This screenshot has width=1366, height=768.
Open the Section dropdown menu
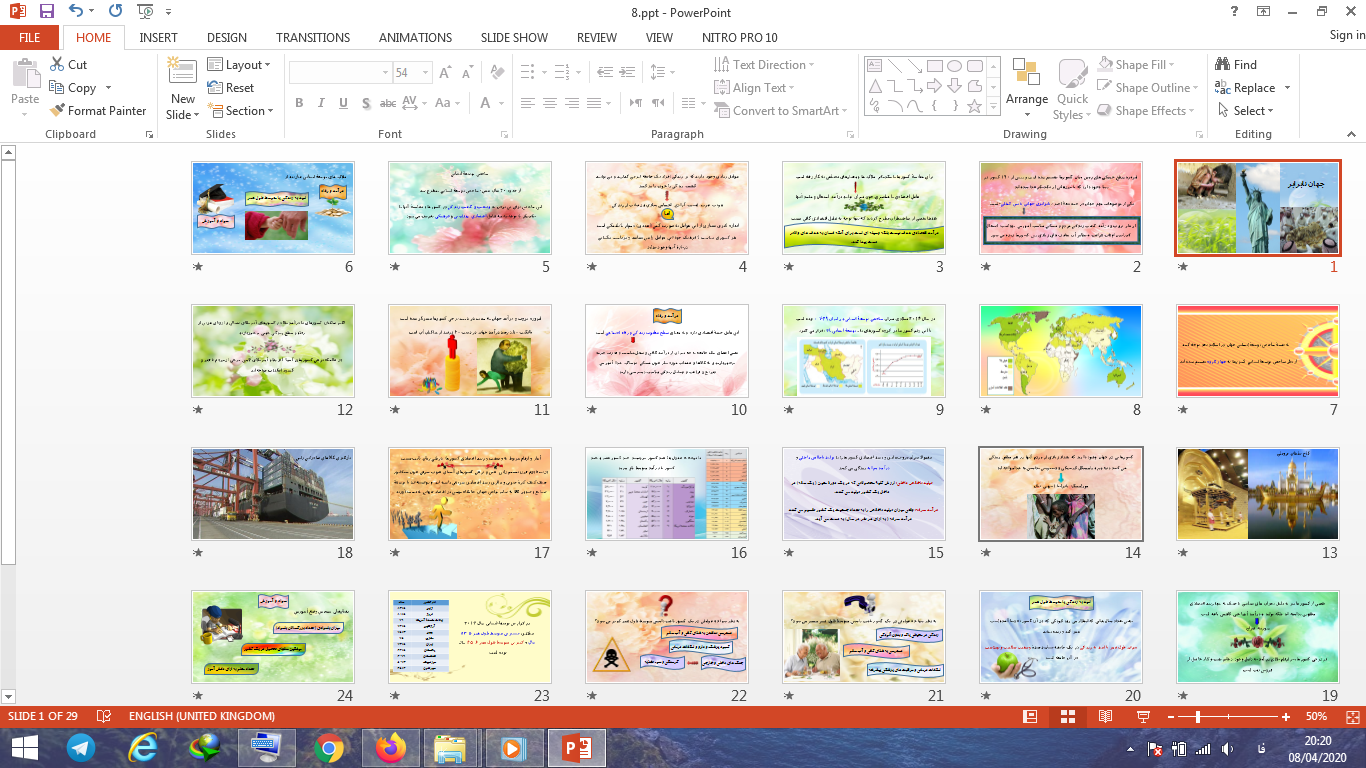click(239, 111)
